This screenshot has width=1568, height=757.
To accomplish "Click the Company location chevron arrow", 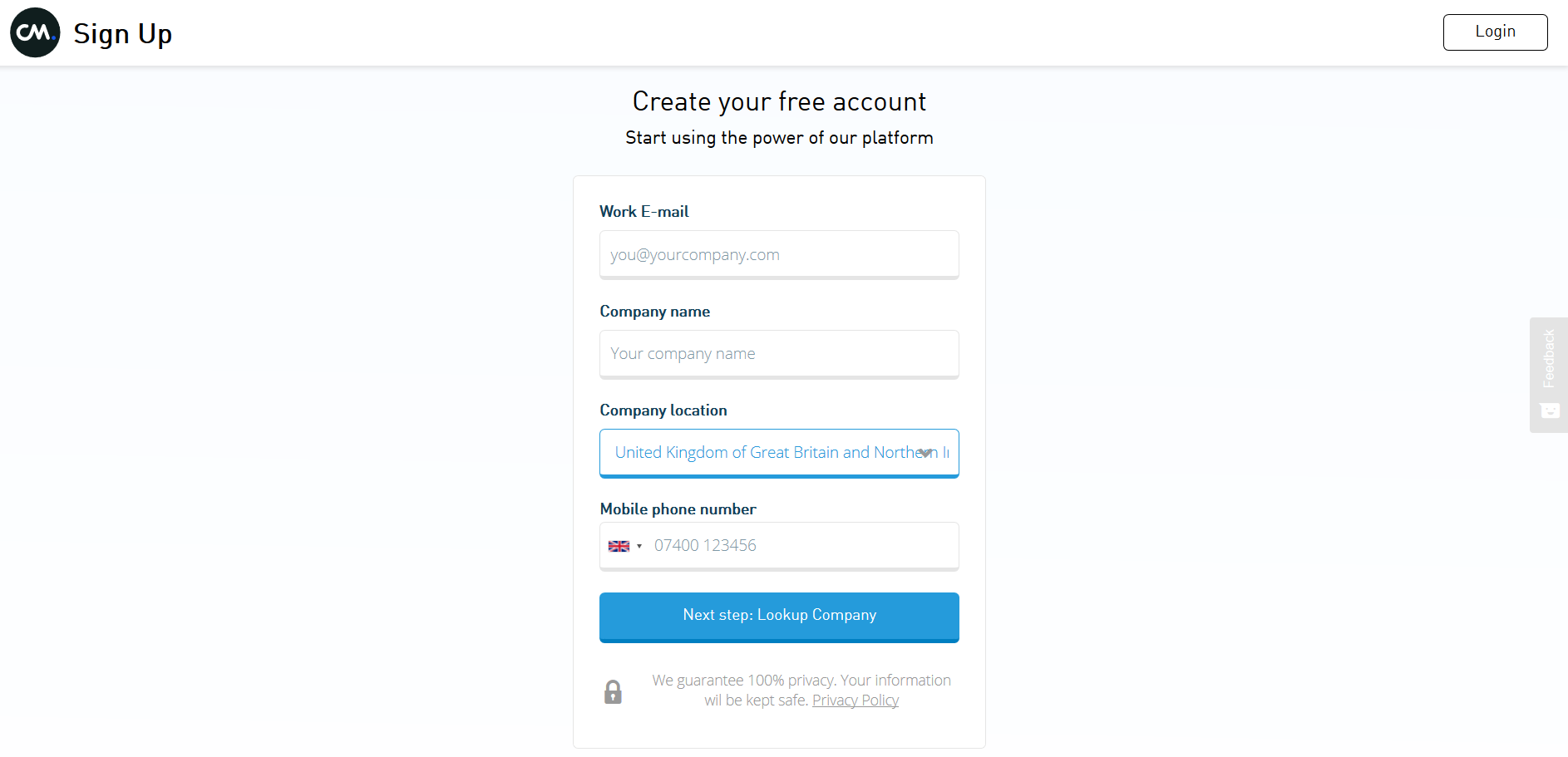I will (x=925, y=453).
